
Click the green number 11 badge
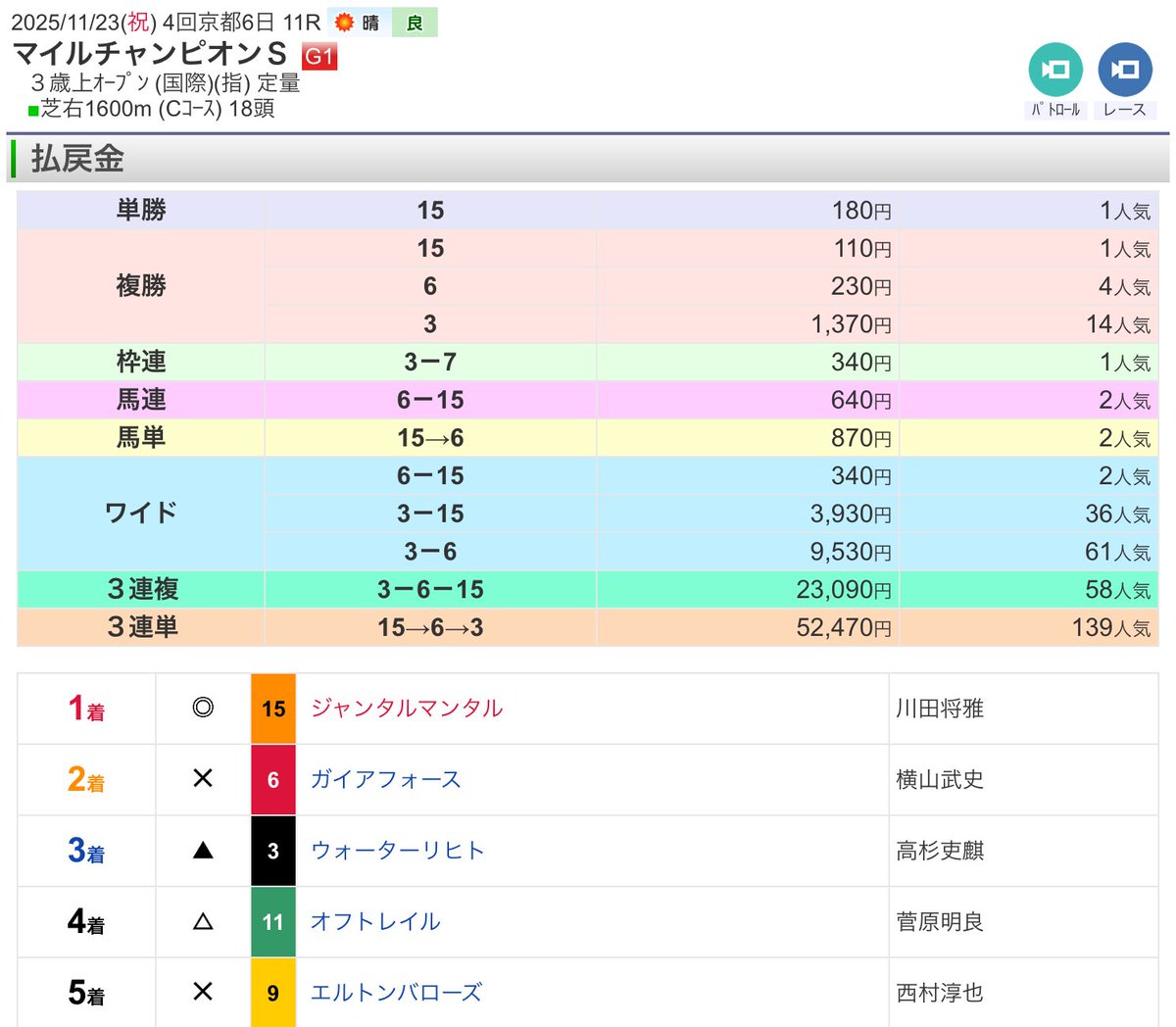(273, 922)
